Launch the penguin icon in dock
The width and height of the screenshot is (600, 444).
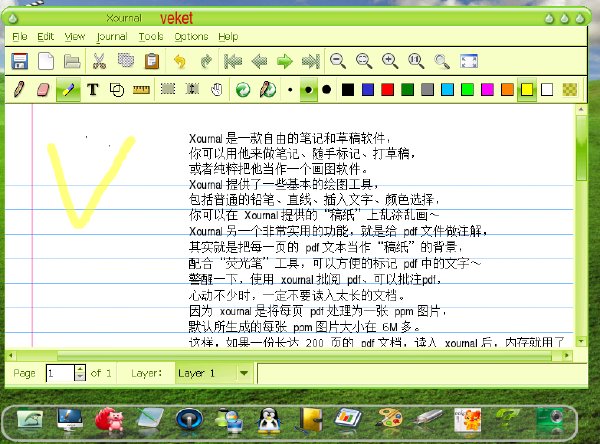point(270,421)
